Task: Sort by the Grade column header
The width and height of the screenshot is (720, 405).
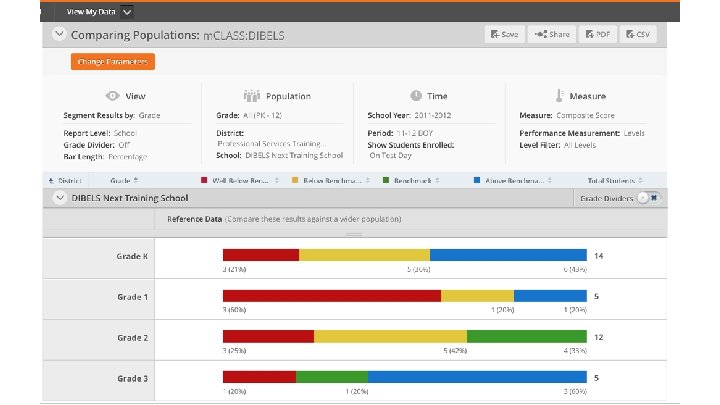Action: coord(124,180)
